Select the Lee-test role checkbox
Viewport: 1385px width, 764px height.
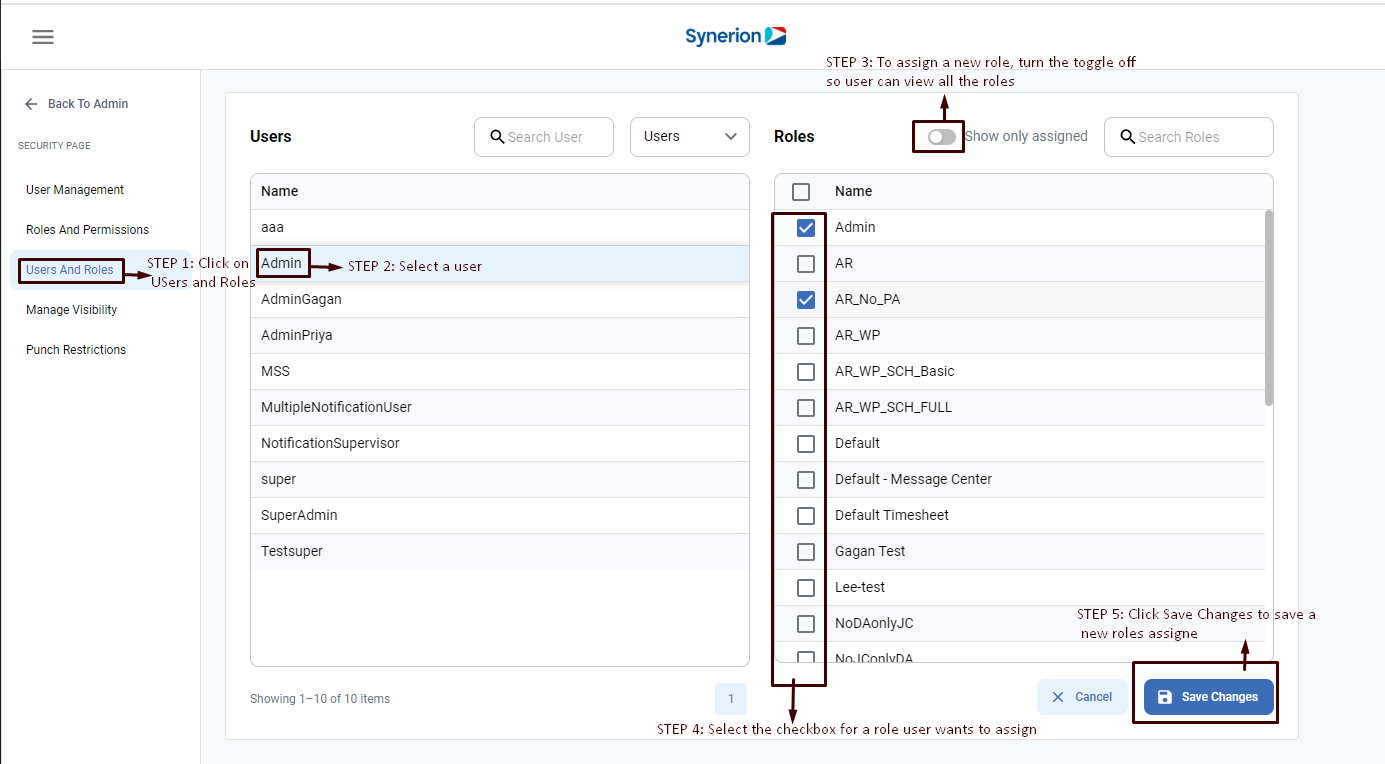click(806, 588)
